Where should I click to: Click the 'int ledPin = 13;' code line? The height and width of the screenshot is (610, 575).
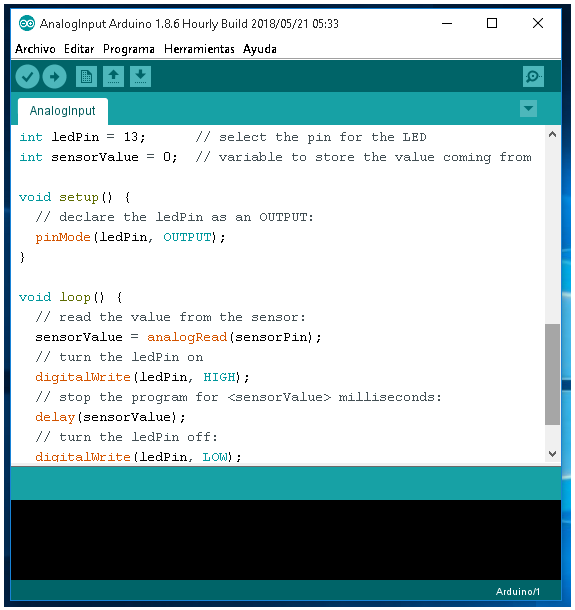coord(82,137)
